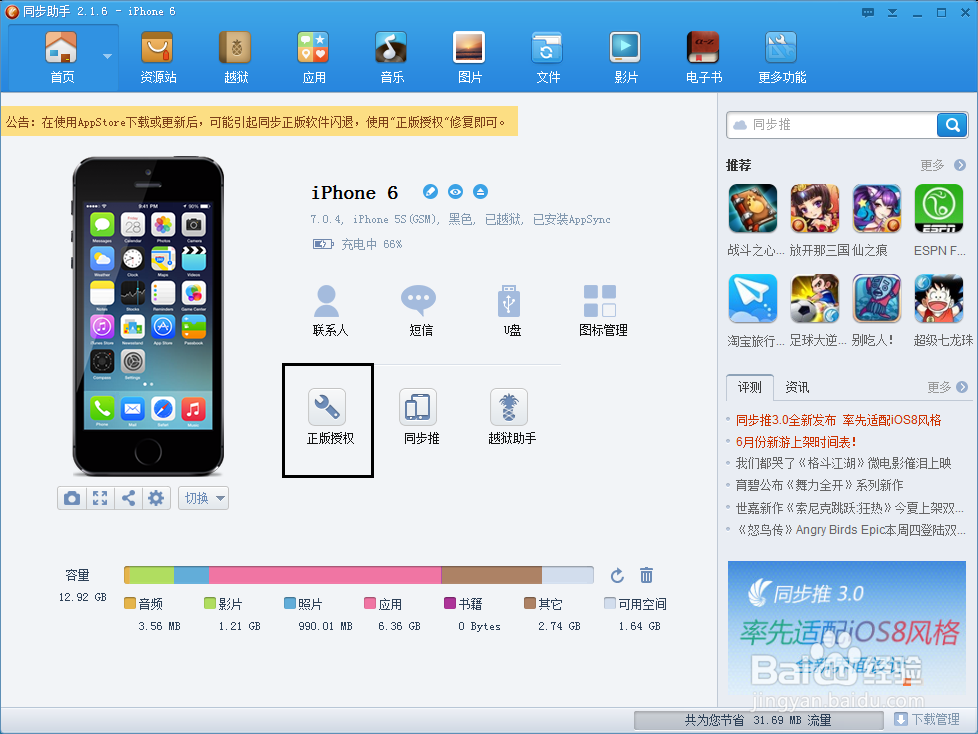Expand the dropdown arrow beside 首页

[107, 57]
